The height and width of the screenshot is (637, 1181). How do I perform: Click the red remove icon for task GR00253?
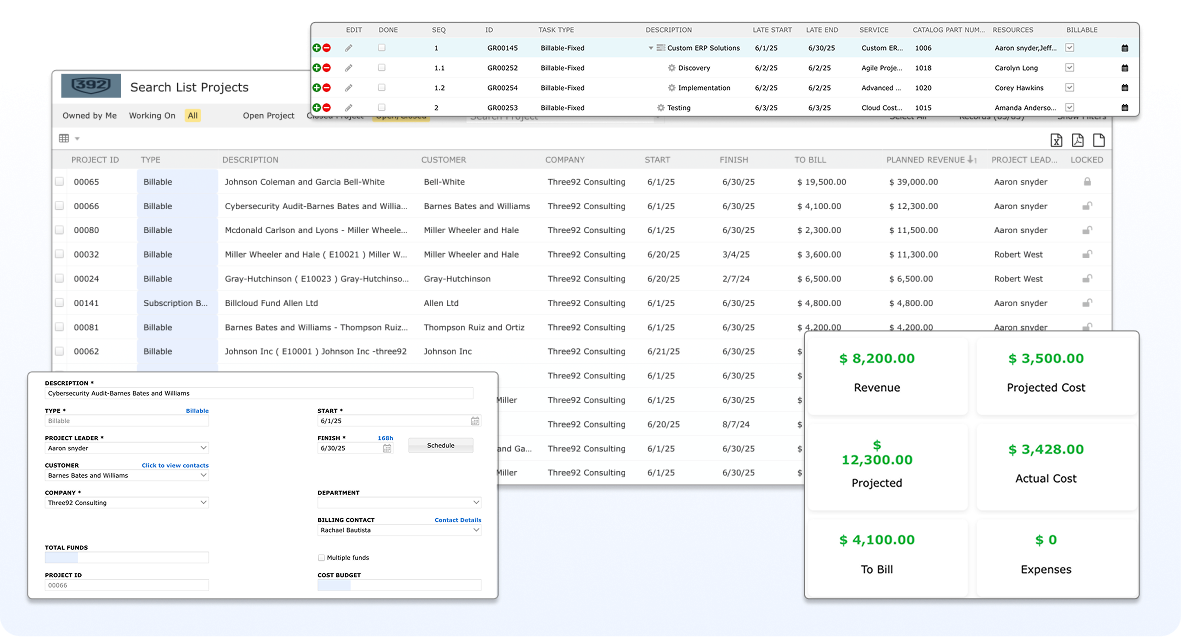pos(327,108)
